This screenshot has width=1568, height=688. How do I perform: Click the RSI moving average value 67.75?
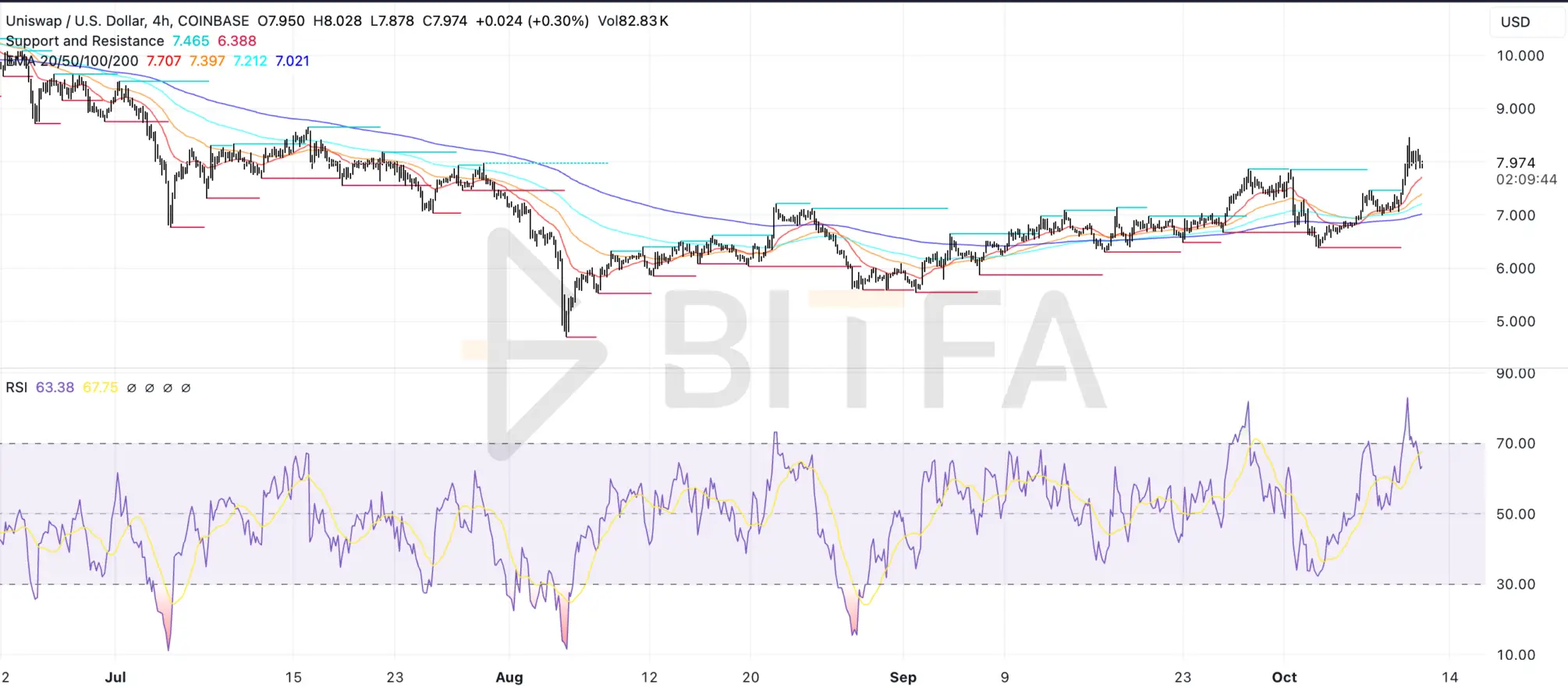click(101, 388)
